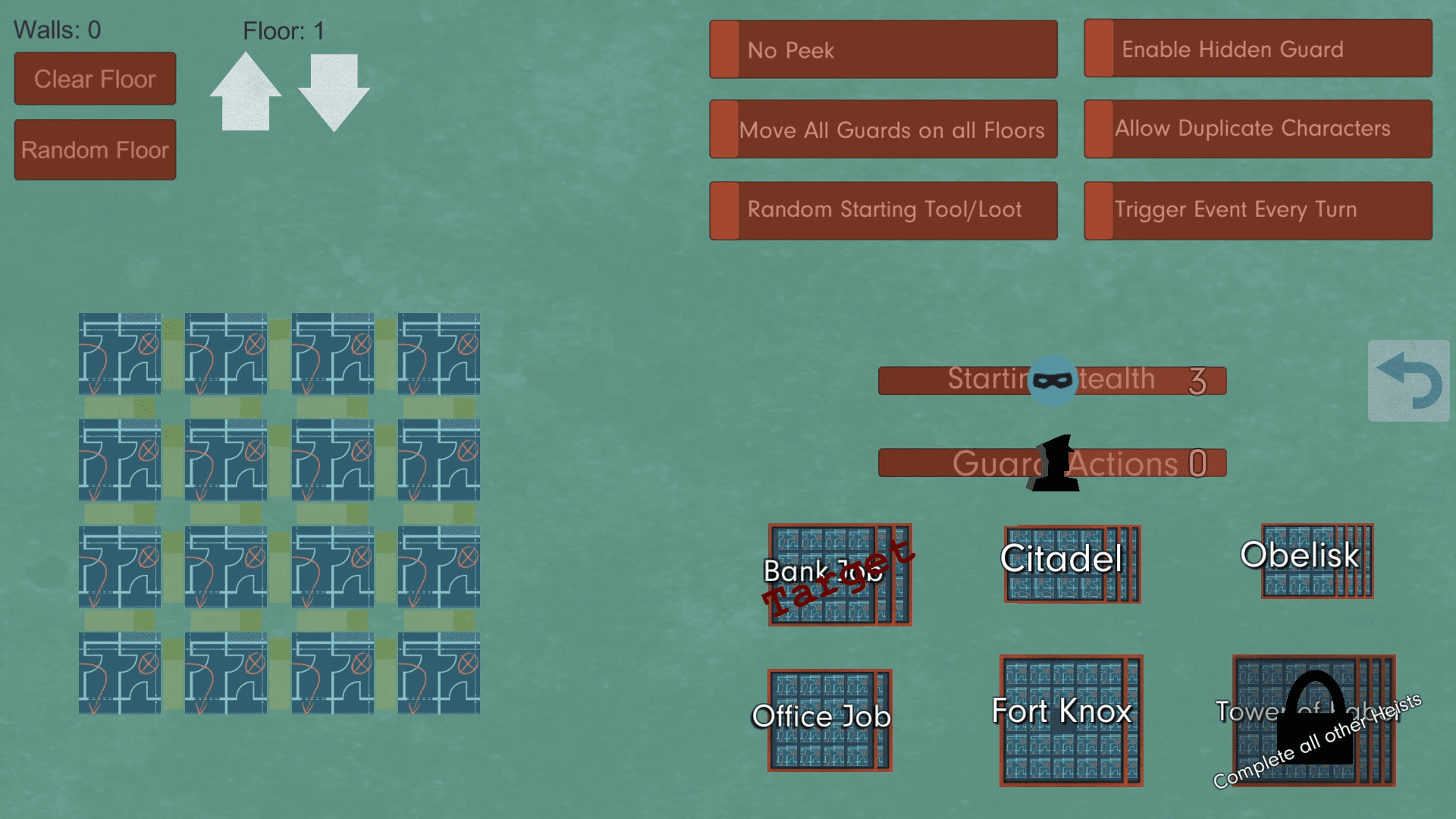Click the Guard Actions counter input
This screenshot has width=1456, height=819.
tap(1197, 463)
